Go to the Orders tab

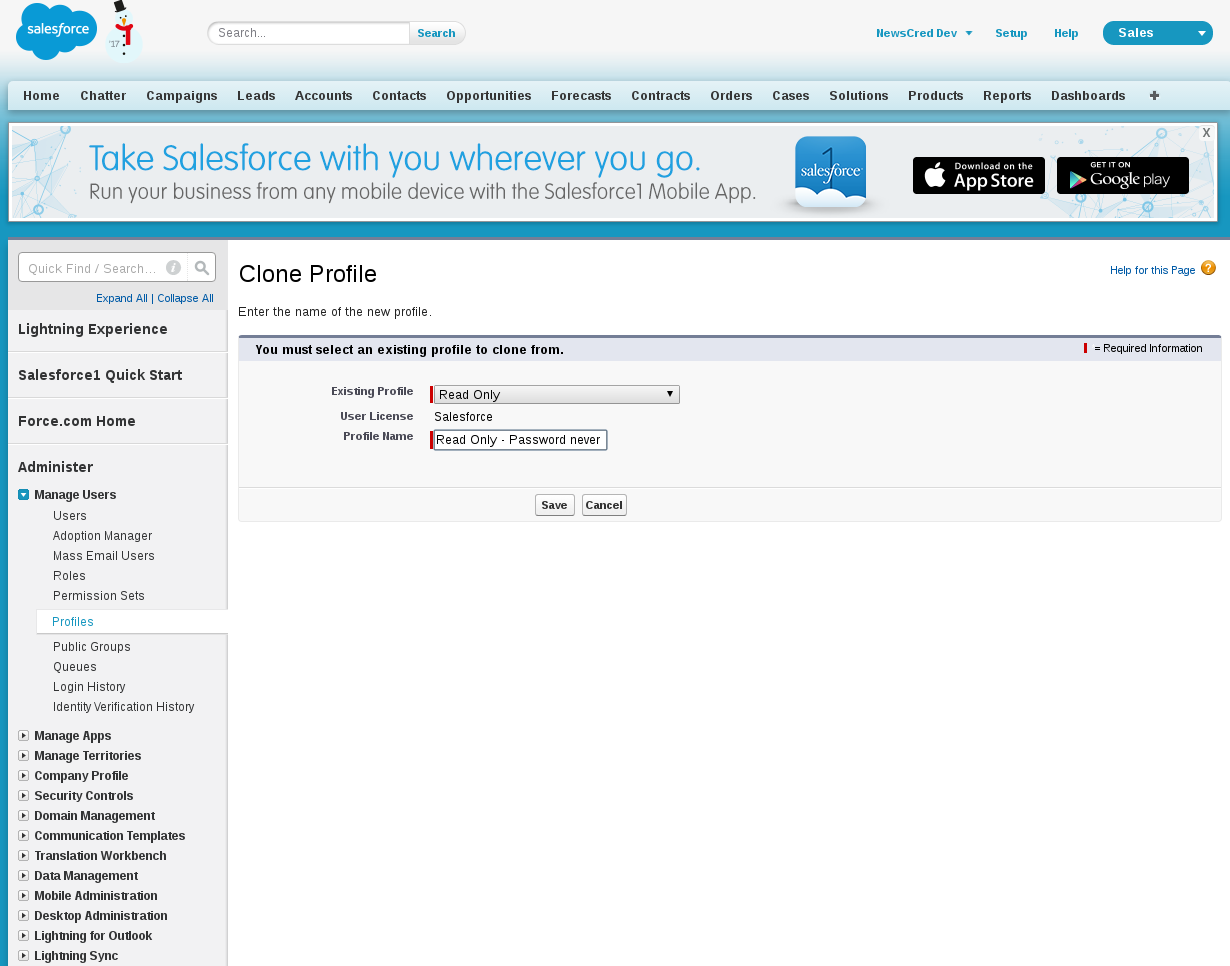point(731,96)
